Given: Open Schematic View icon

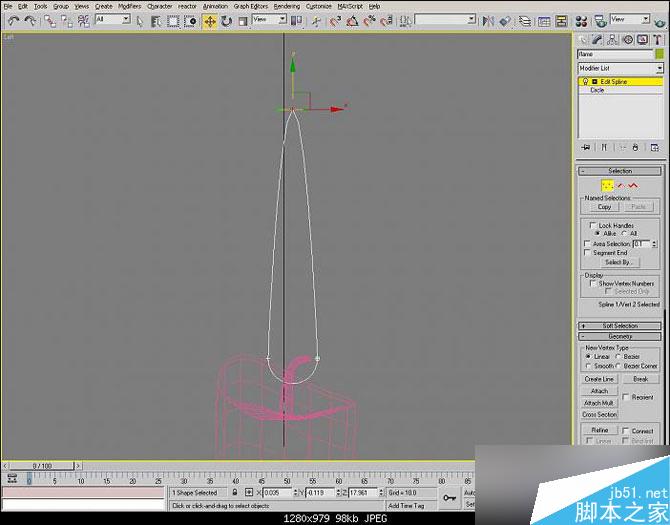Looking at the screenshot, I should click(x=561, y=21).
